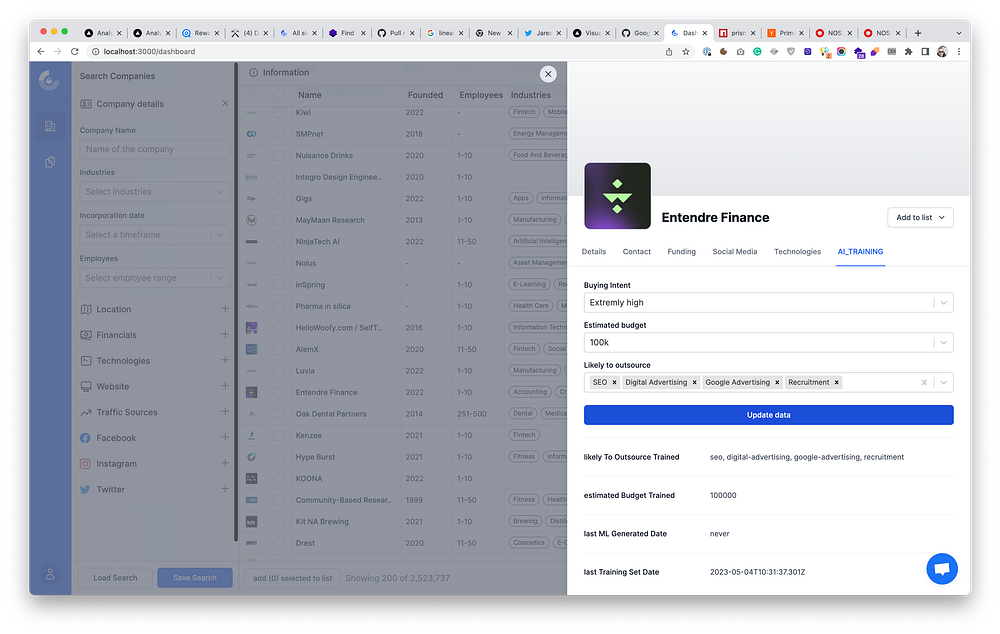
Task: Switch to the Funding tab
Action: [681, 251]
